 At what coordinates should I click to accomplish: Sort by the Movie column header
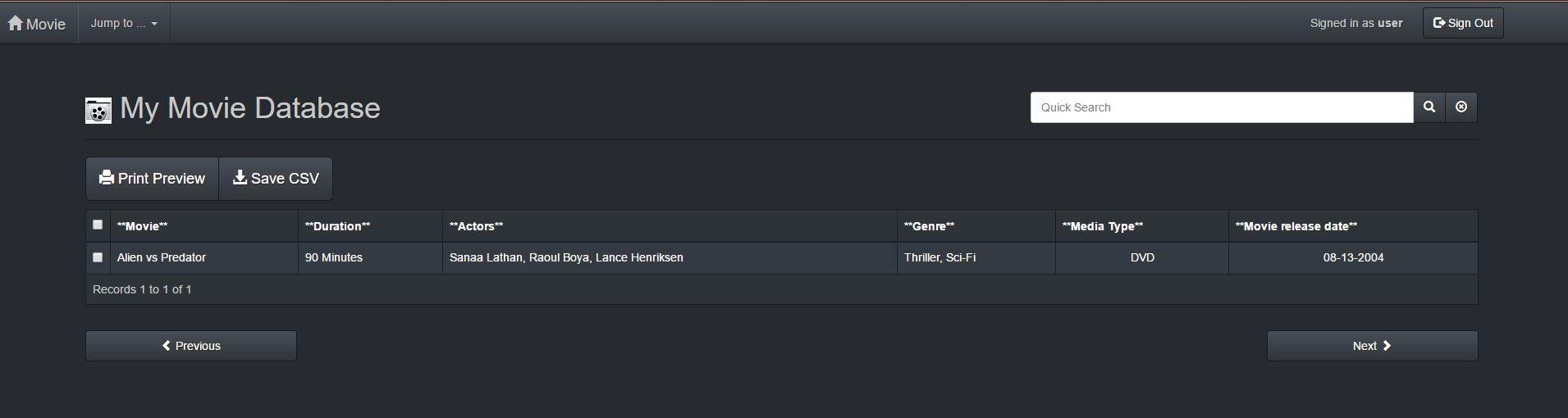(142, 226)
